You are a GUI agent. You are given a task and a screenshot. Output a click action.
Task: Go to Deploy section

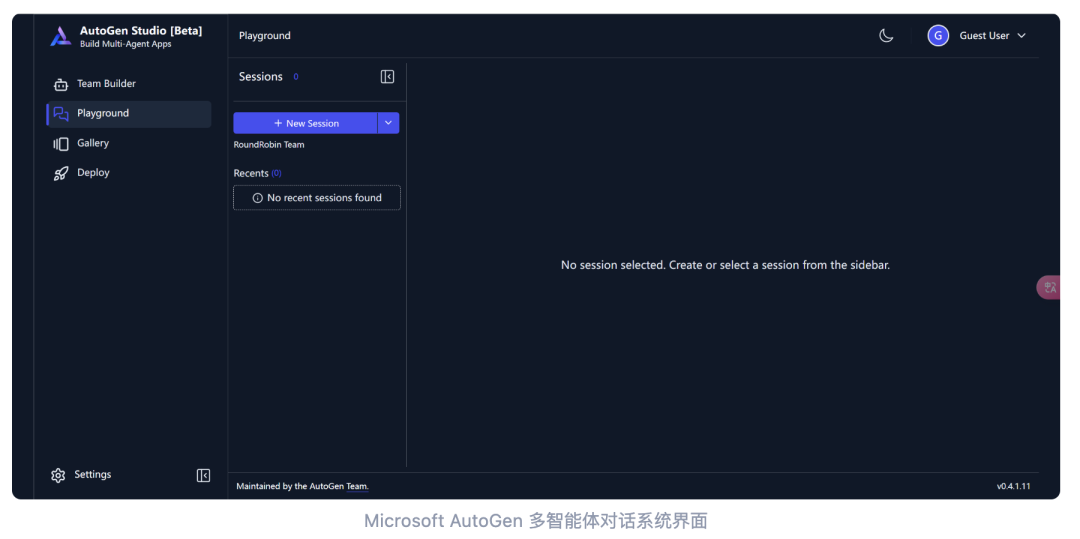pos(129,173)
